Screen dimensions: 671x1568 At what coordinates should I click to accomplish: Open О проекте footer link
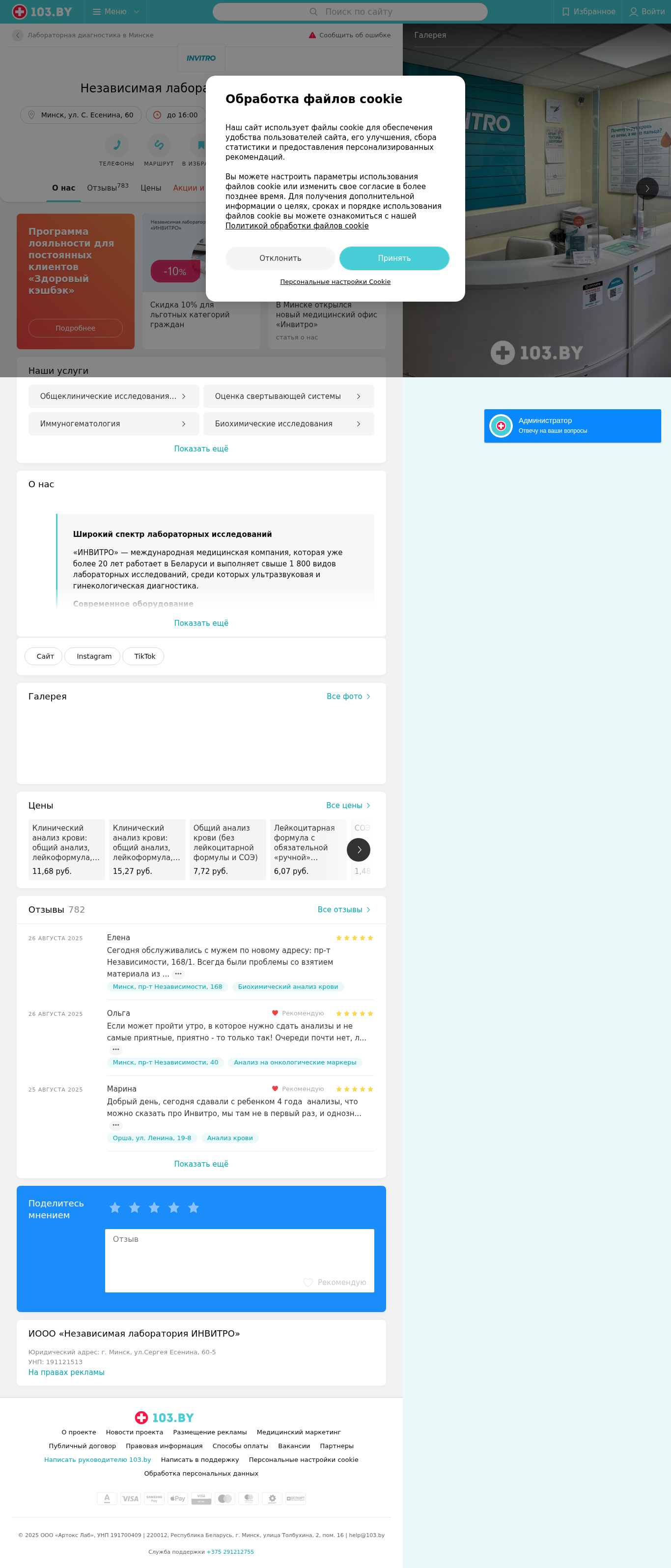[79, 1432]
